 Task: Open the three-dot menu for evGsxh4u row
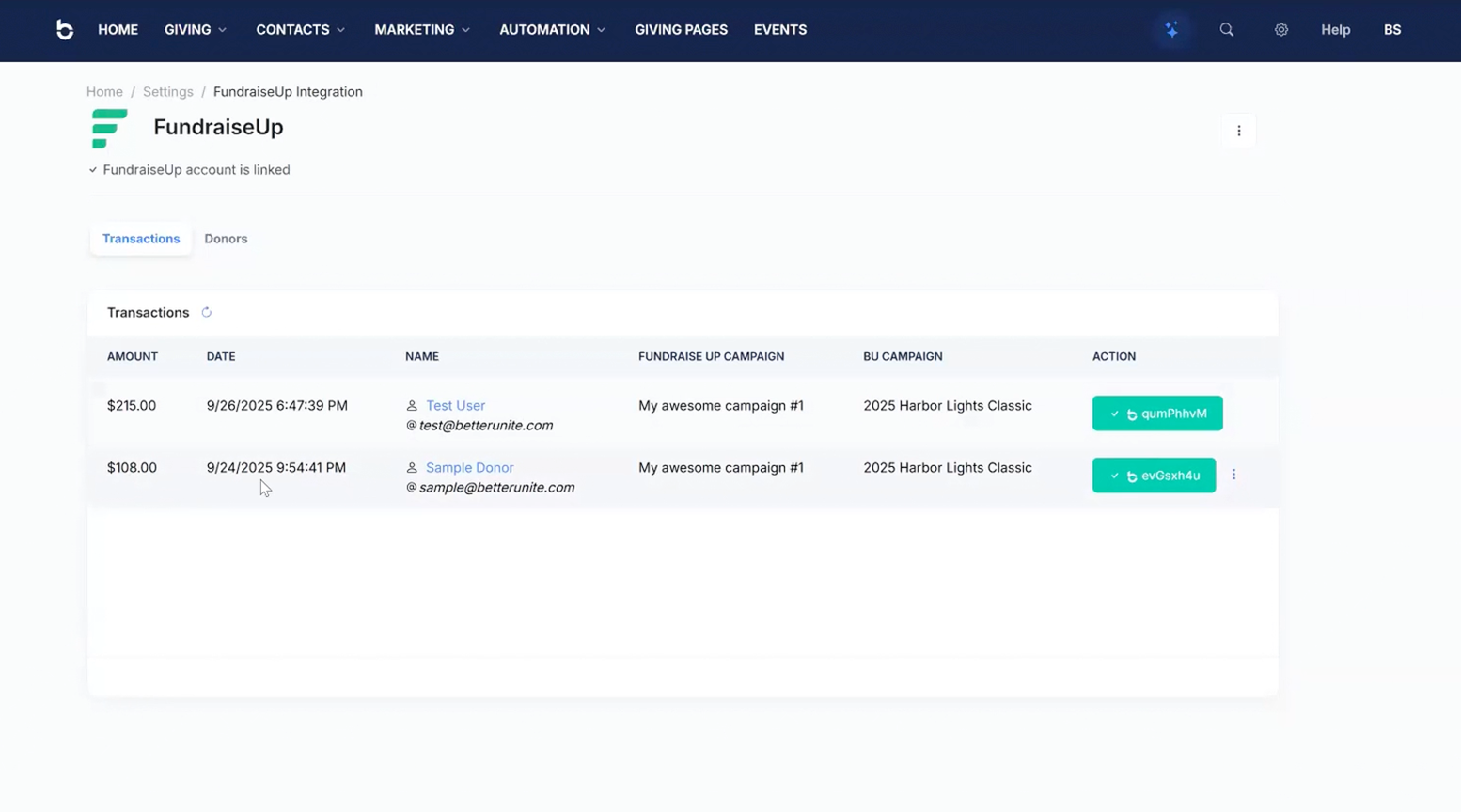pyautogui.click(x=1234, y=475)
